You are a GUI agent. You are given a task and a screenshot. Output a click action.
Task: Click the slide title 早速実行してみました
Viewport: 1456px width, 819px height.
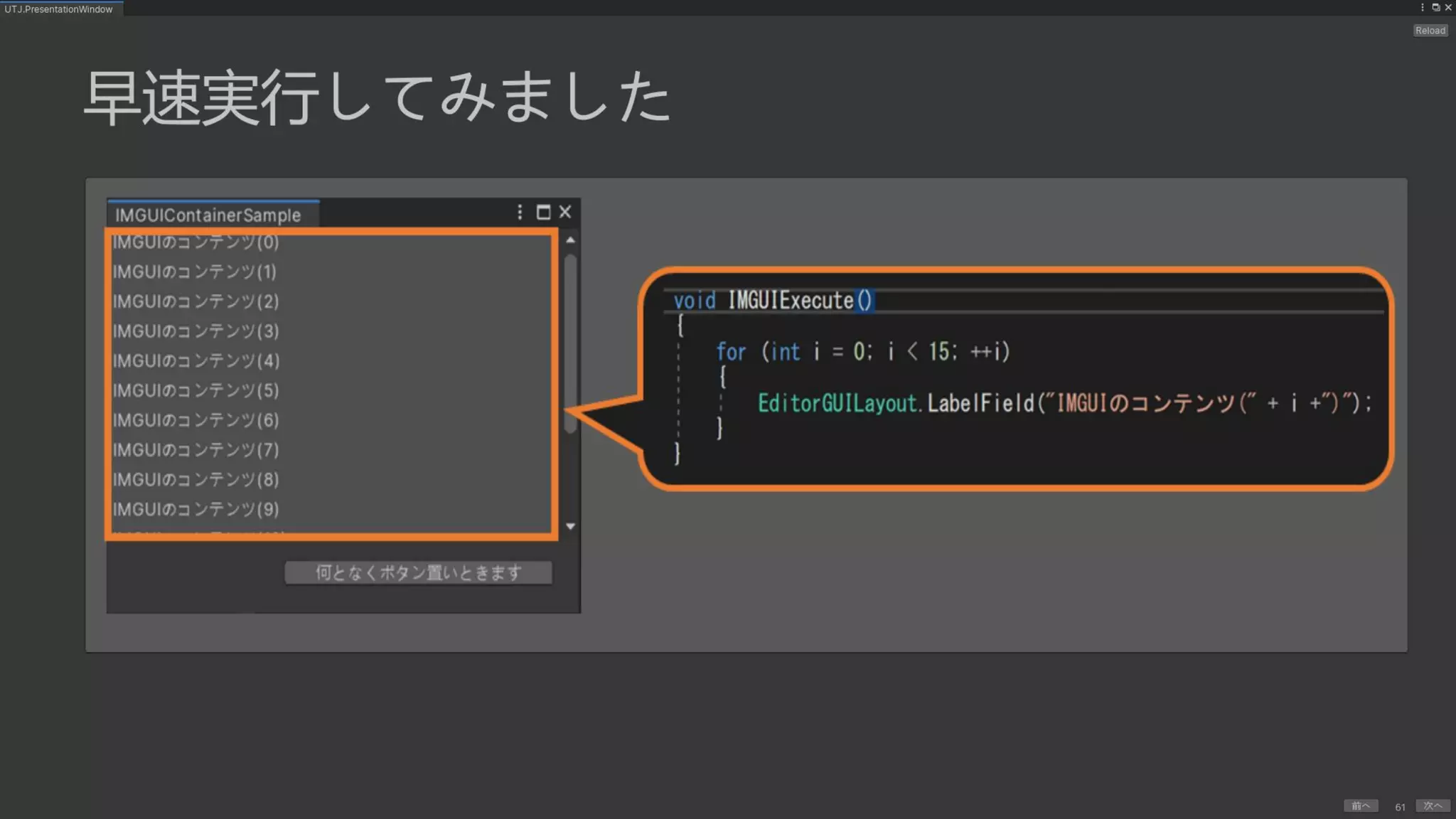[x=378, y=97]
